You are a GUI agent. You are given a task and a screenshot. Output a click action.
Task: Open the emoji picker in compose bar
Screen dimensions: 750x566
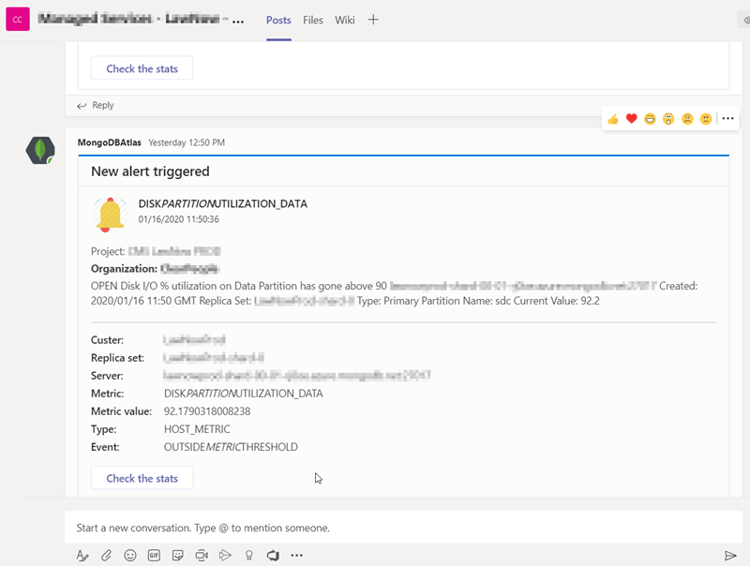pos(130,555)
